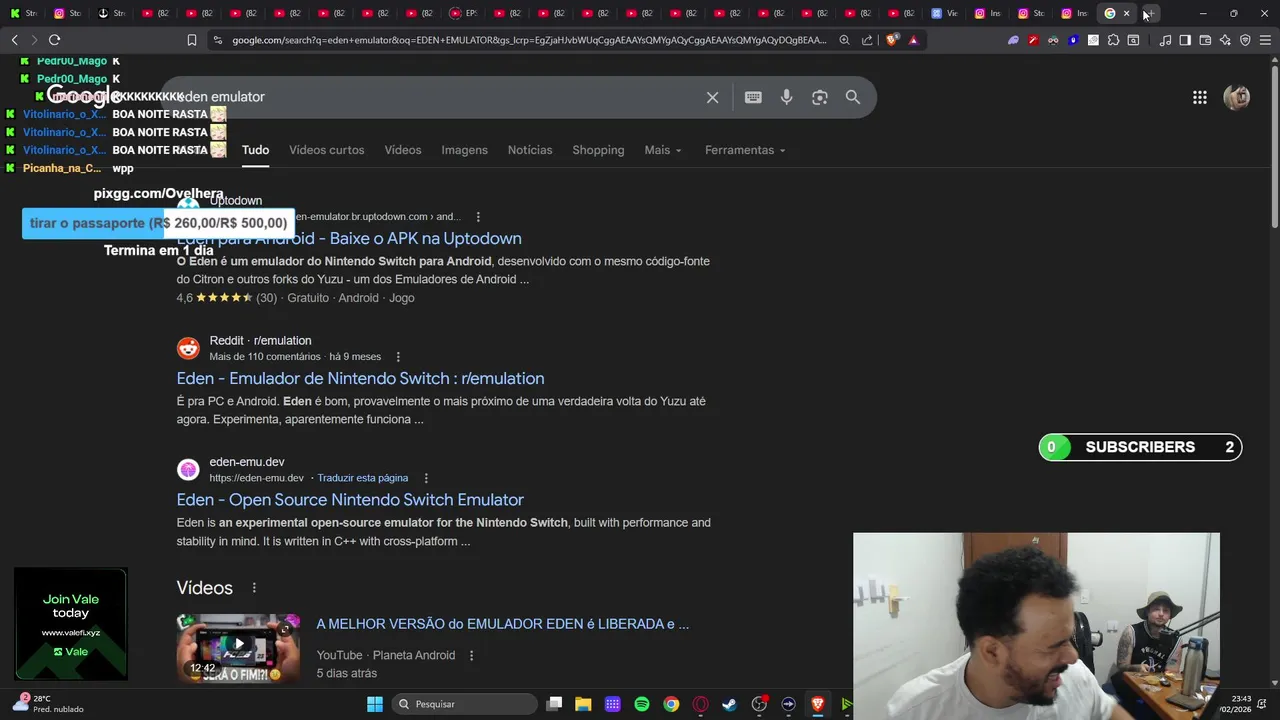The image size is (1280, 720).
Task: Open Opera GX from the taskbar
Action: tap(700, 704)
